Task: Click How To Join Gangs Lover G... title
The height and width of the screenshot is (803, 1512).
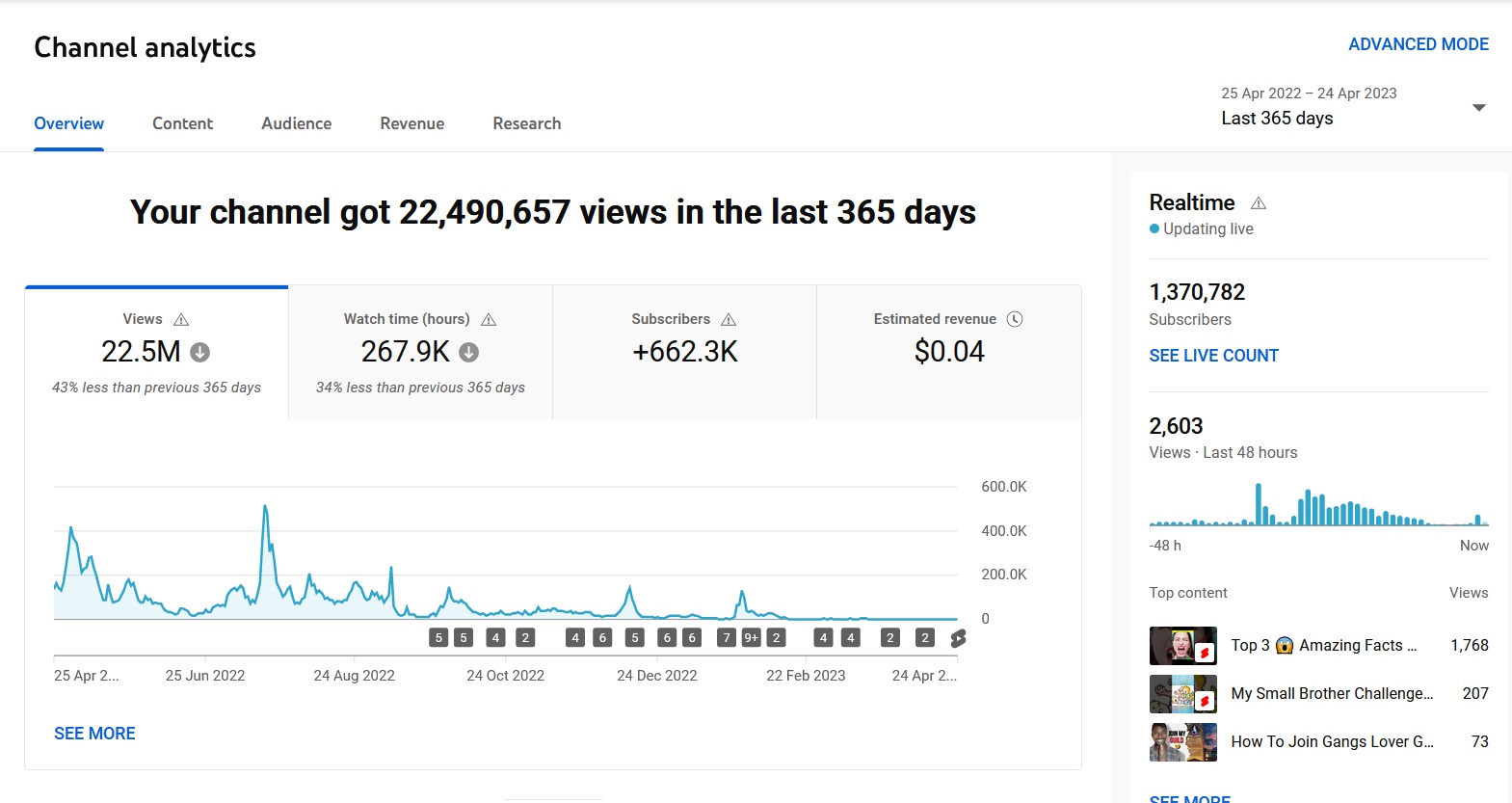Action: (x=1332, y=742)
